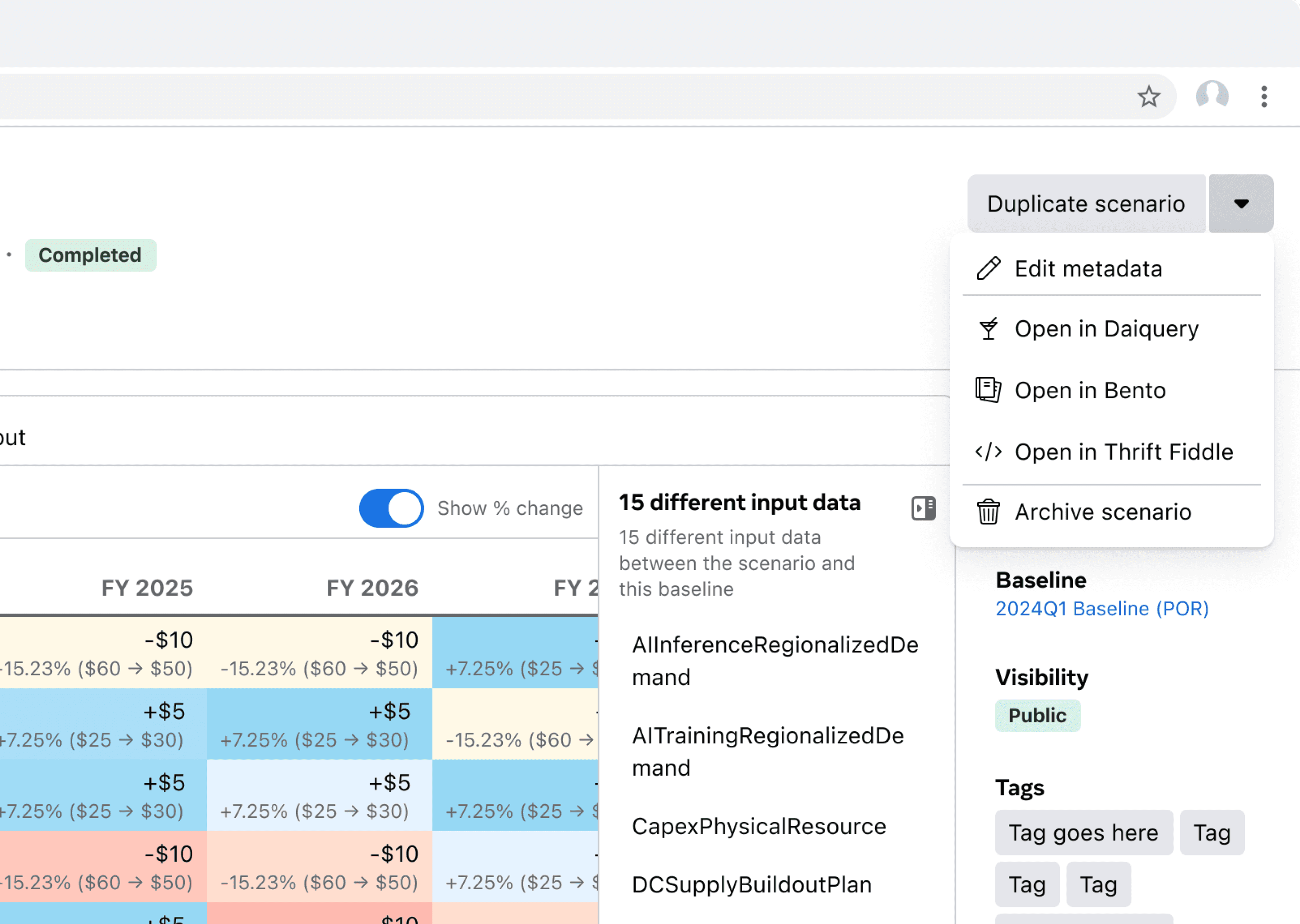1300x924 pixels.
Task: Open the 2024Q1 Baseline (POR) link
Action: tap(1102, 609)
